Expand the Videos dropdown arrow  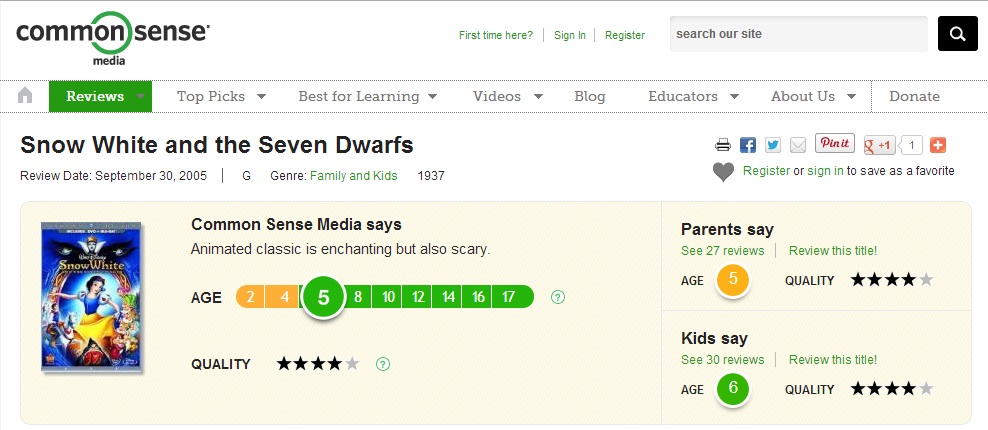click(538, 97)
